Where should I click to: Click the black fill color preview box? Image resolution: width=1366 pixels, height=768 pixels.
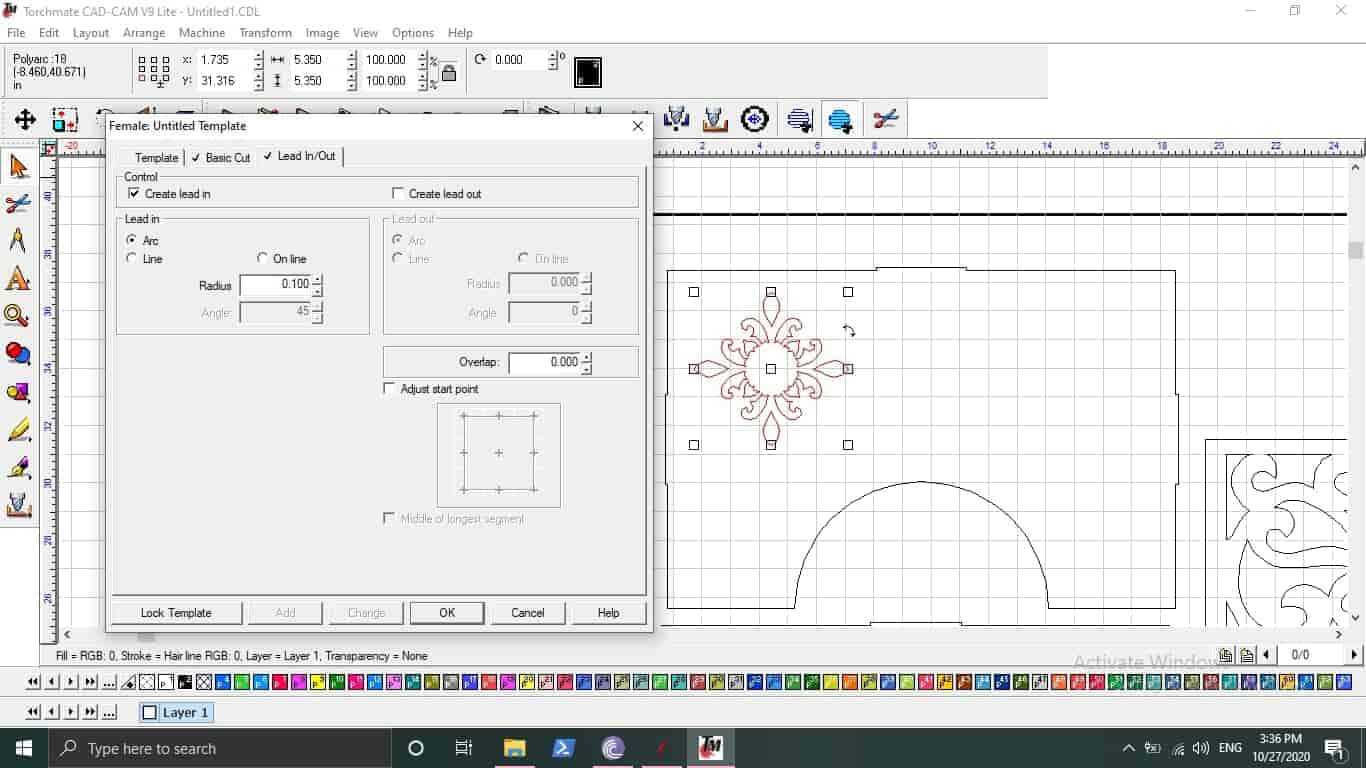[588, 72]
